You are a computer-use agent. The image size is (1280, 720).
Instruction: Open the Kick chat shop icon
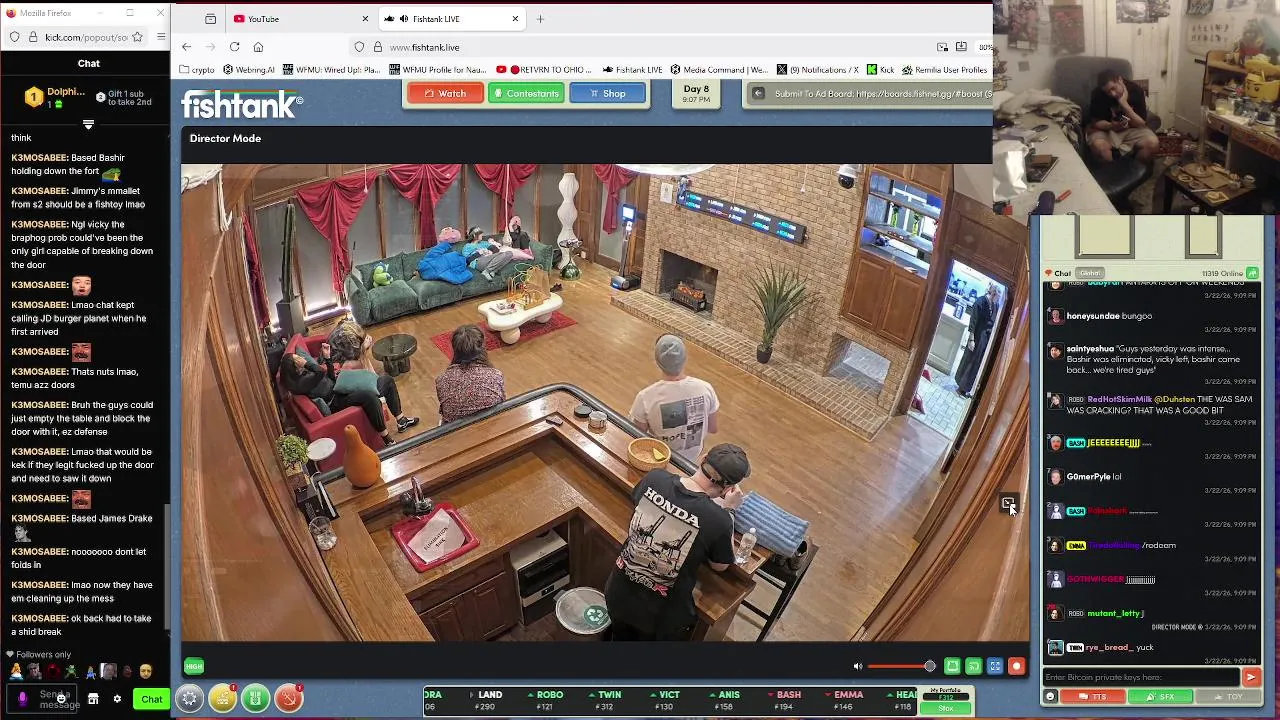coord(93,699)
